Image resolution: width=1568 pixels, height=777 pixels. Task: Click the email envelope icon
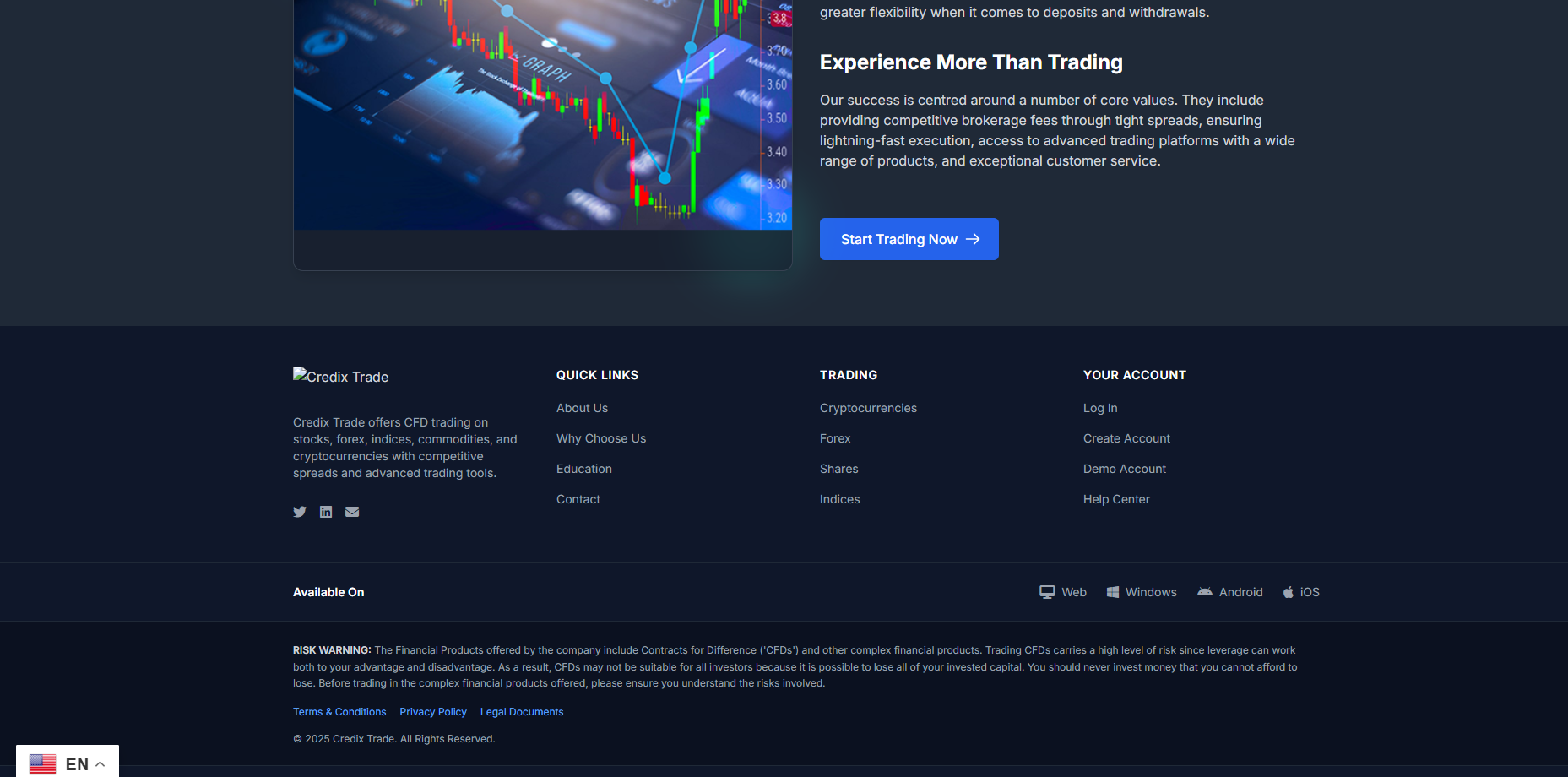pyautogui.click(x=352, y=512)
